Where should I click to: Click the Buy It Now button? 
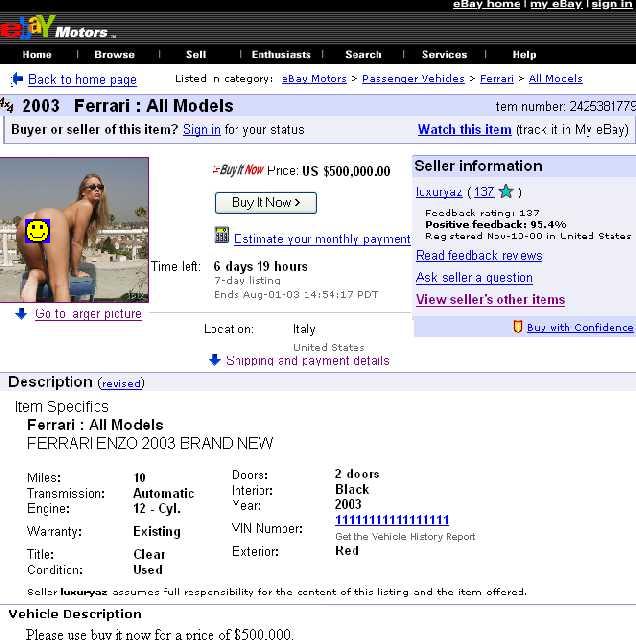266,203
